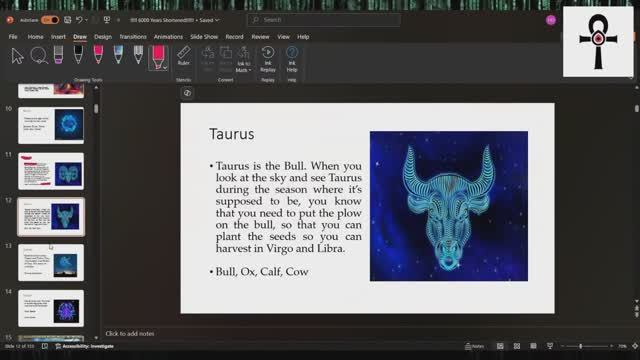
Task: Click the Save icon in title bar
Action: tap(67, 20)
